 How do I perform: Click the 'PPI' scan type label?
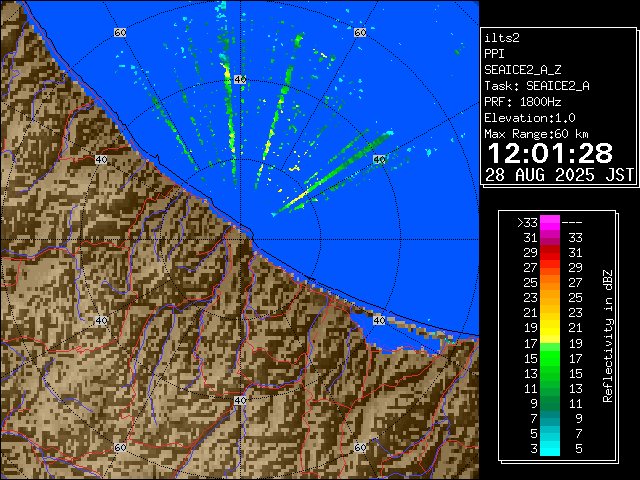point(494,53)
